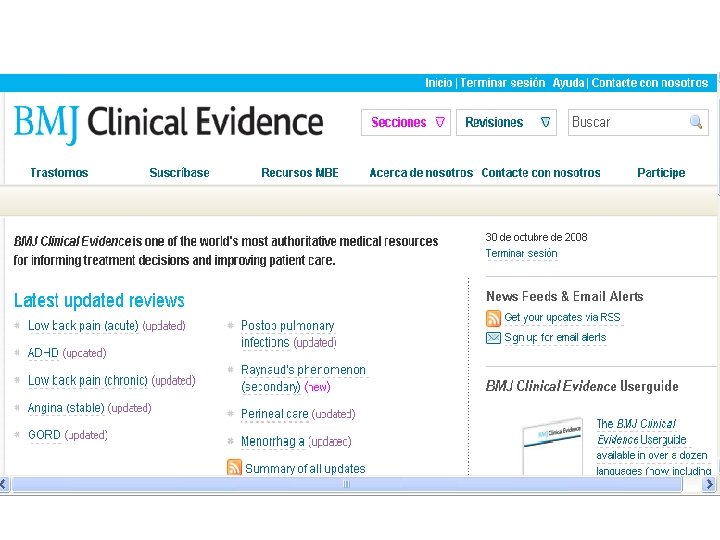This screenshot has width=720, height=540.
Task: Open the Revisiones dropdown
Action: coord(506,122)
